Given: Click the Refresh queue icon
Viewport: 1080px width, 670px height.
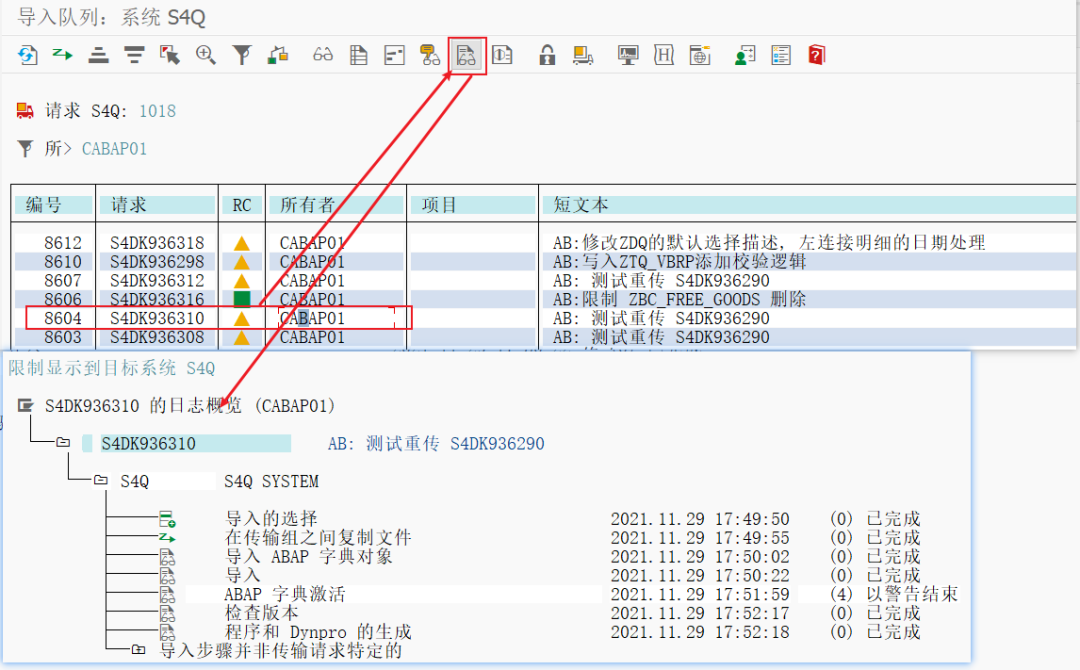Looking at the screenshot, I should point(28,55).
